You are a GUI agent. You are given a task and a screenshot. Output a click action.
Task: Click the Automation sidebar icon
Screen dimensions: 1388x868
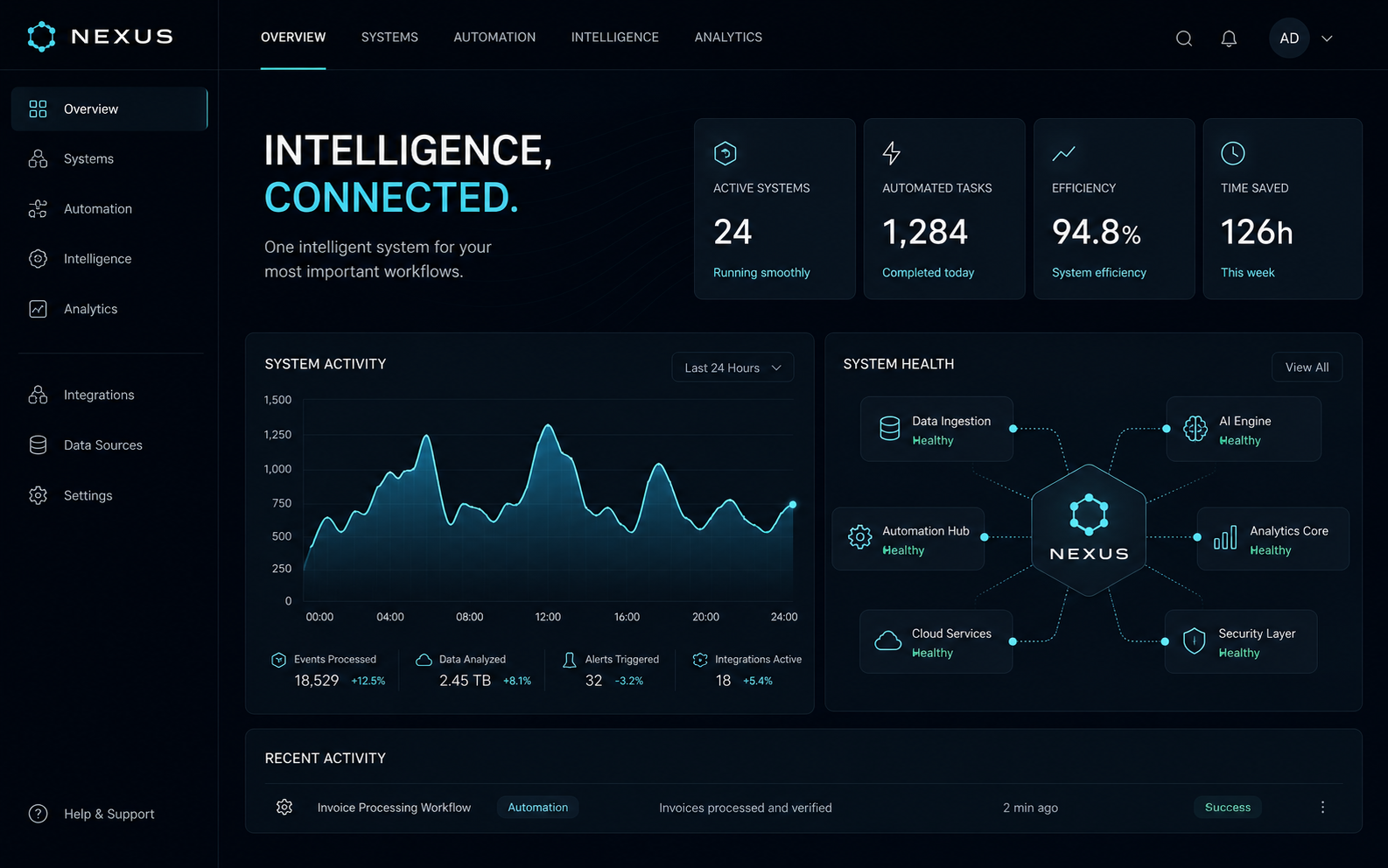pos(38,209)
